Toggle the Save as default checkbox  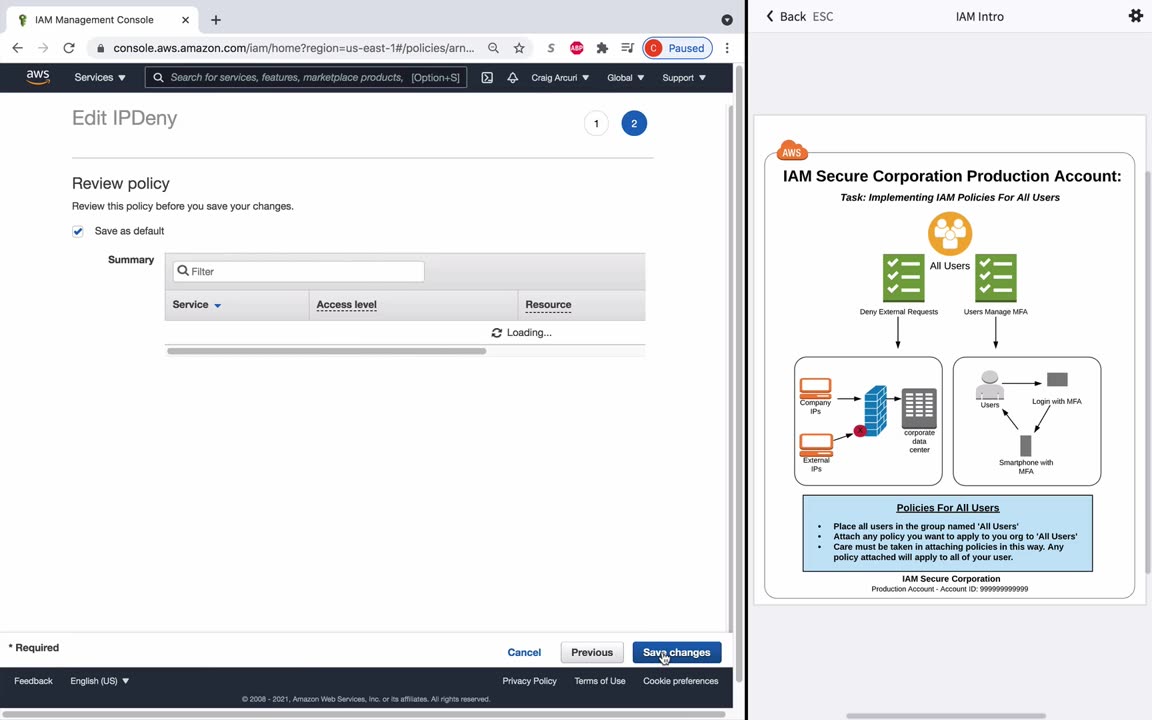coord(78,231)
